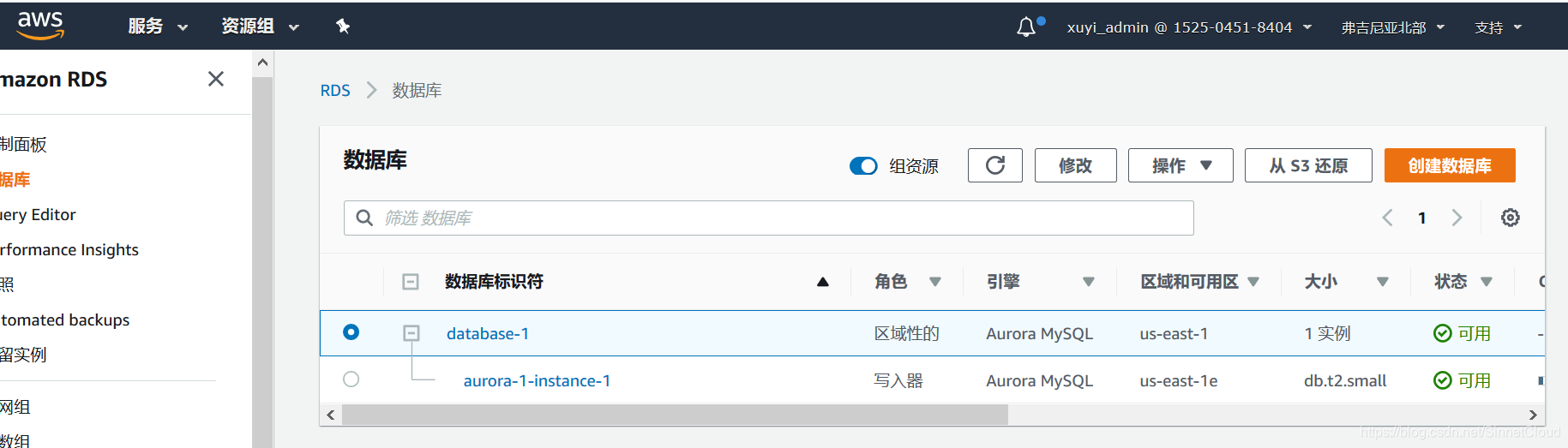Click page number 1 in pagination
The width and height of the screenshot is (1568, 448).
point(1422,218)
